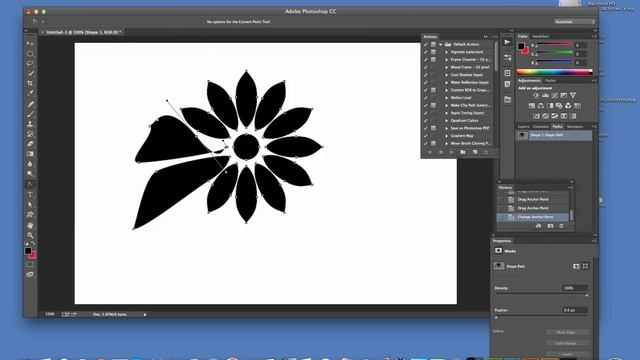Select the pixel mask button in Properties

click(576, 266)
